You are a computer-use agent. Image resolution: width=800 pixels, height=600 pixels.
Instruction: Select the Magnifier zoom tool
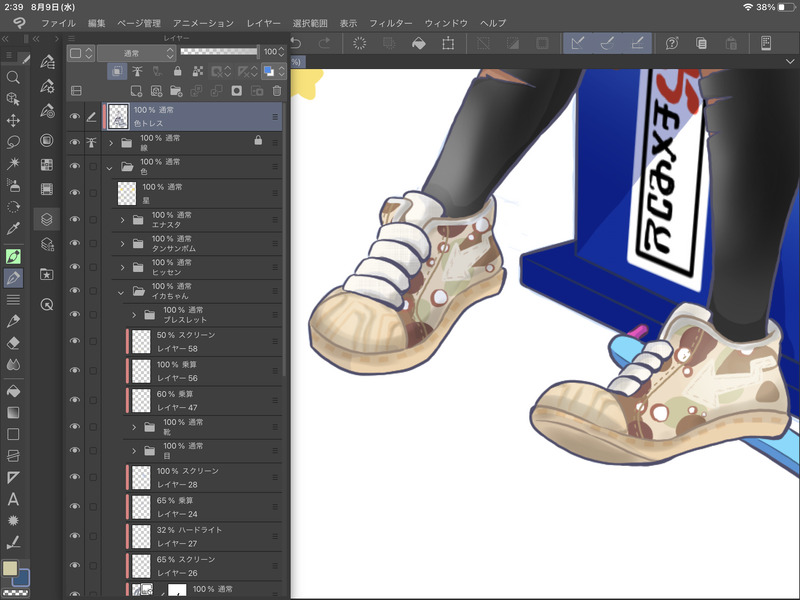pyautogui.click(x=13, y=77)
